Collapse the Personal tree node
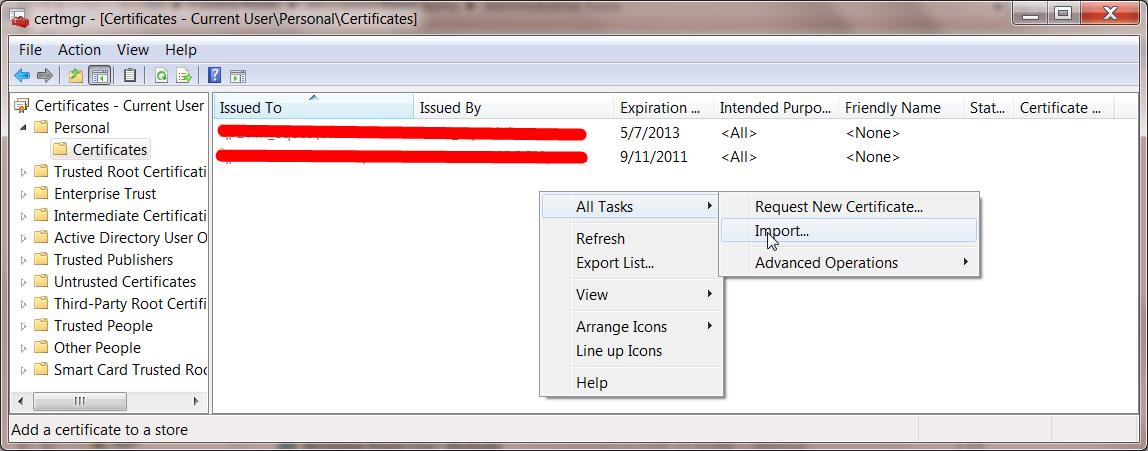This screenshot has width=1148, height=451. [x=23, y=127]
